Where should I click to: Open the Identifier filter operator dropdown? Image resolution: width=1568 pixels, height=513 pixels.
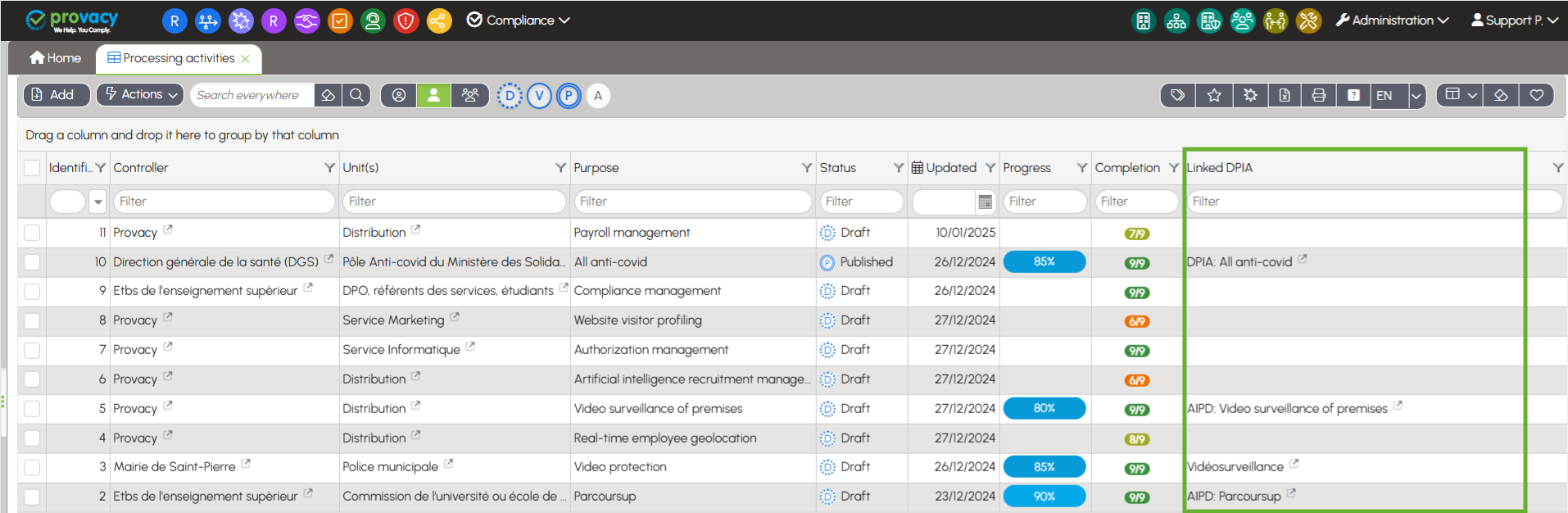coord(98,202)
